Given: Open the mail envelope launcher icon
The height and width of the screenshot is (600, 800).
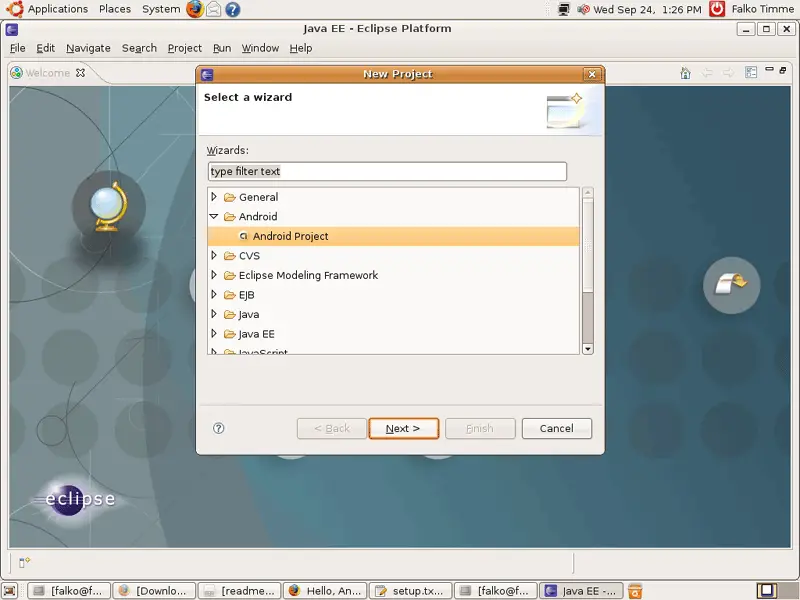Looking at the screenshot, I should tap(213, 10).
